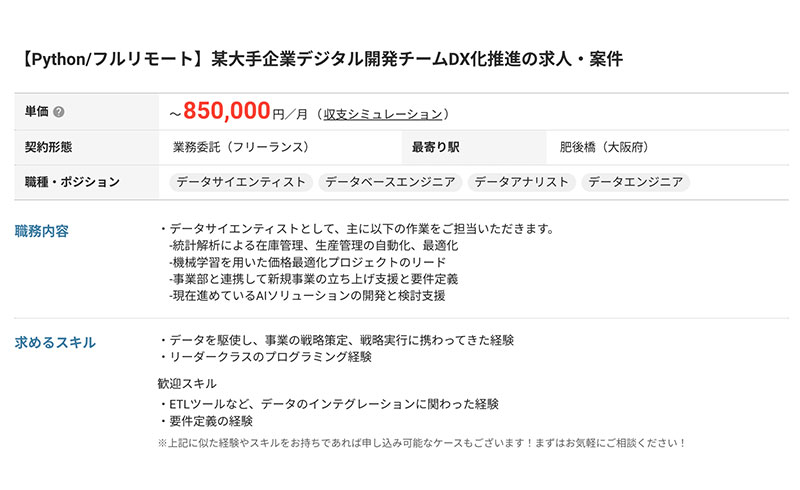Image resolution: width=800 pixels, height=490 pixels.
Task: Click the 歓迎スキル subheading
Action: click(x=187, y=383)
